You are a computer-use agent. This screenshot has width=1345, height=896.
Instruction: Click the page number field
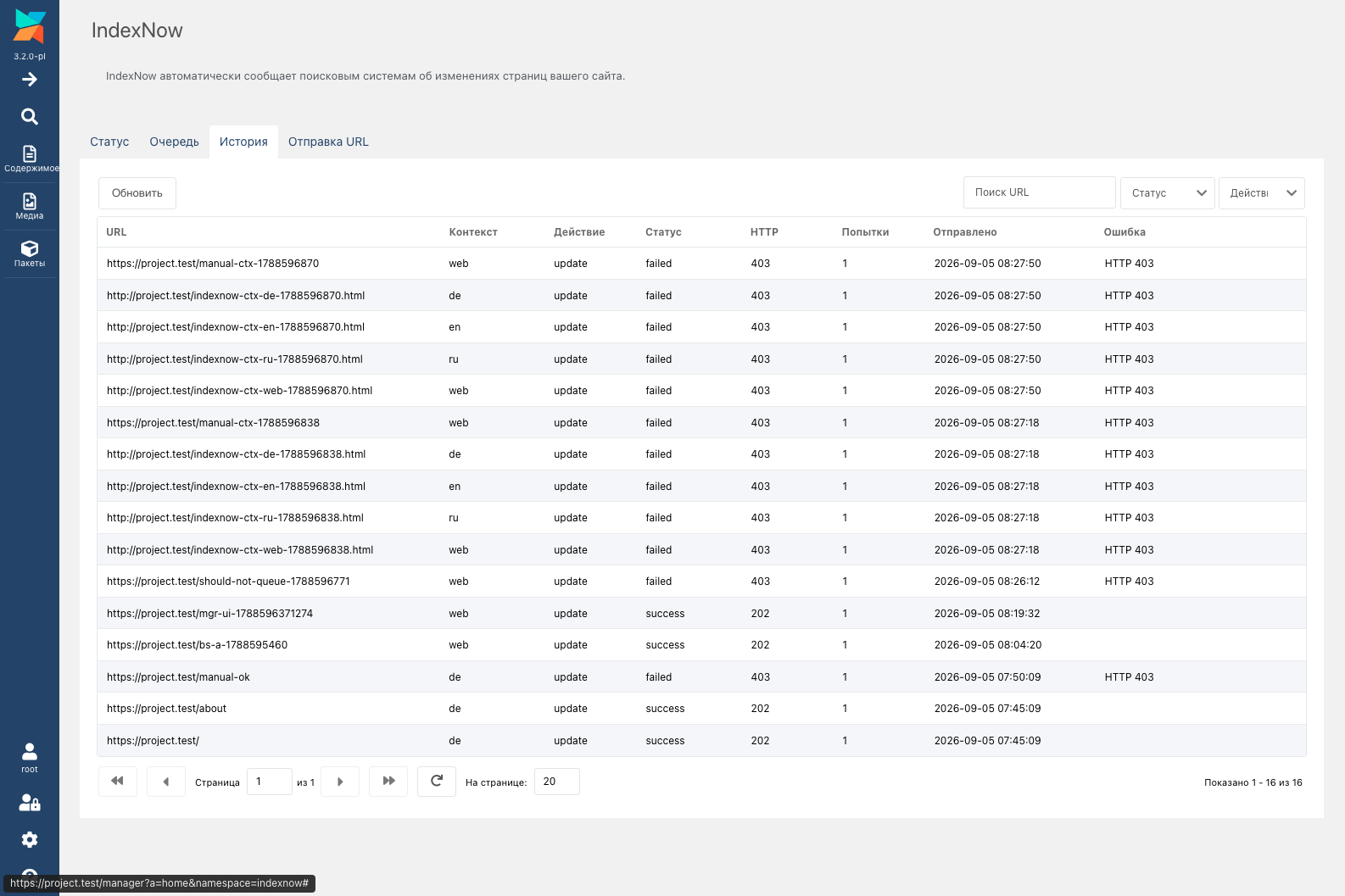coord(270,782)
